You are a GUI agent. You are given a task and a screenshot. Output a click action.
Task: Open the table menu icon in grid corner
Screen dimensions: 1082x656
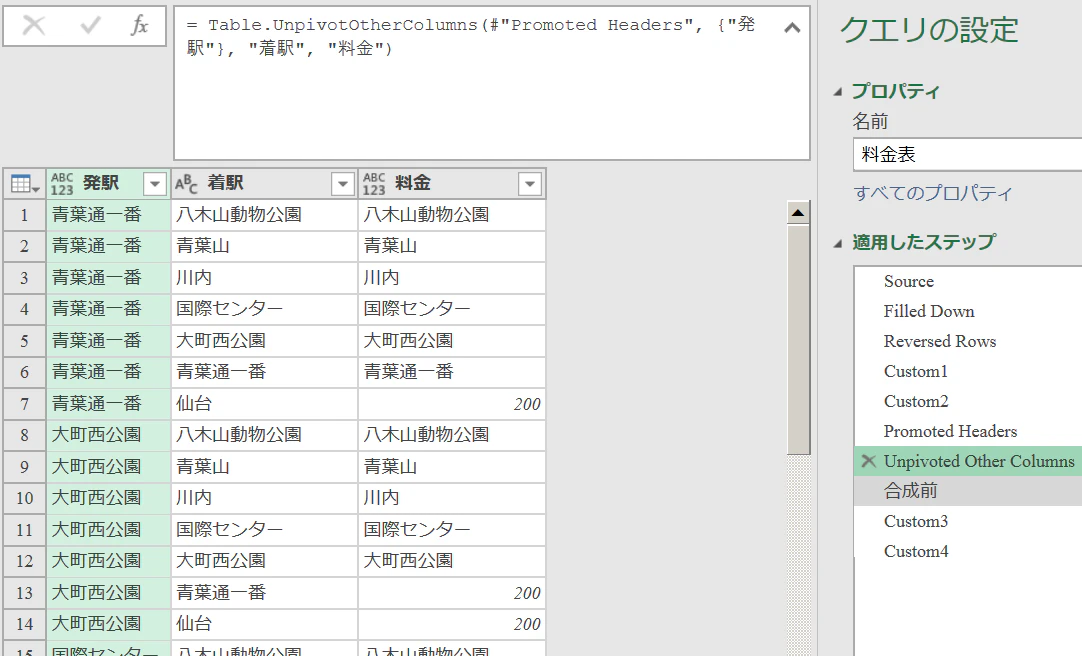point(25,184)
